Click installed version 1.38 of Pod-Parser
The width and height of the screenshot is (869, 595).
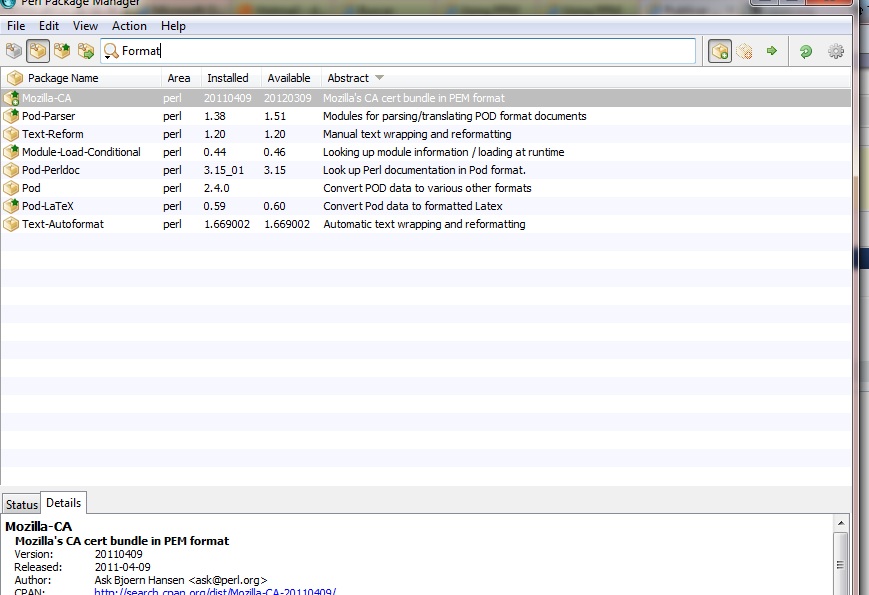click(x=215, y=116)
